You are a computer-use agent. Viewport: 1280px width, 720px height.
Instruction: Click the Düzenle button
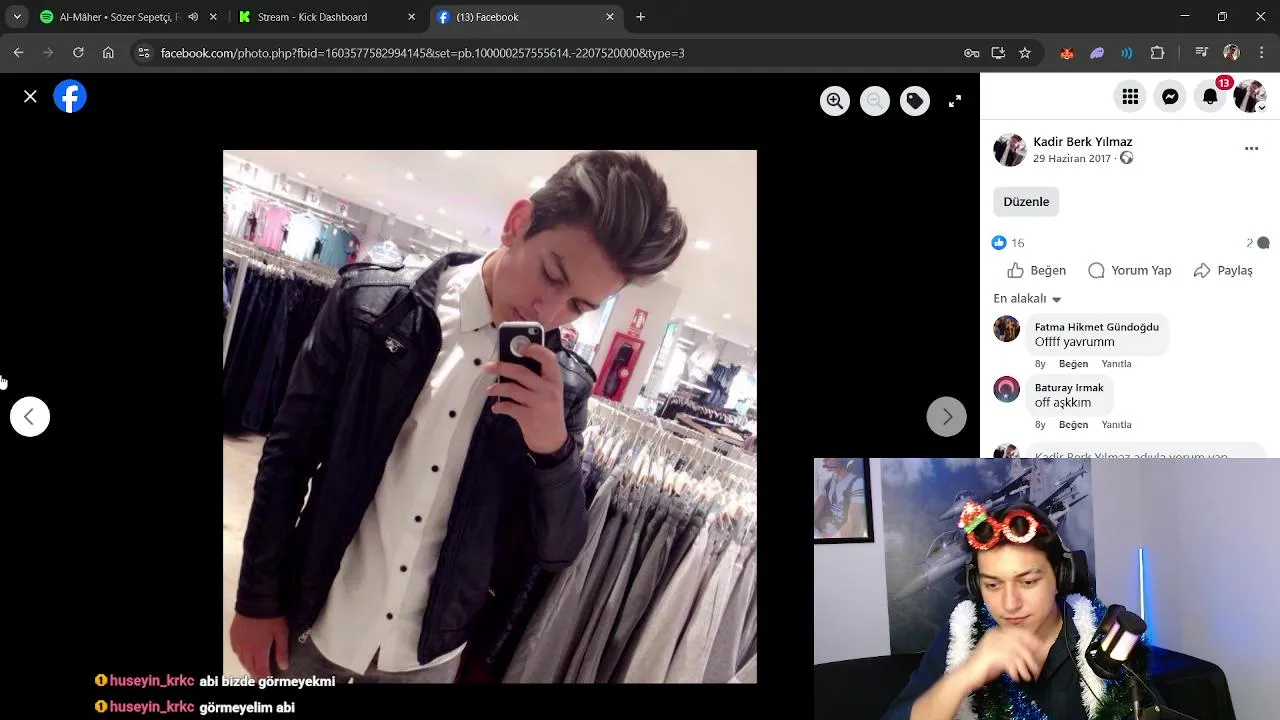coord(1026,202)
